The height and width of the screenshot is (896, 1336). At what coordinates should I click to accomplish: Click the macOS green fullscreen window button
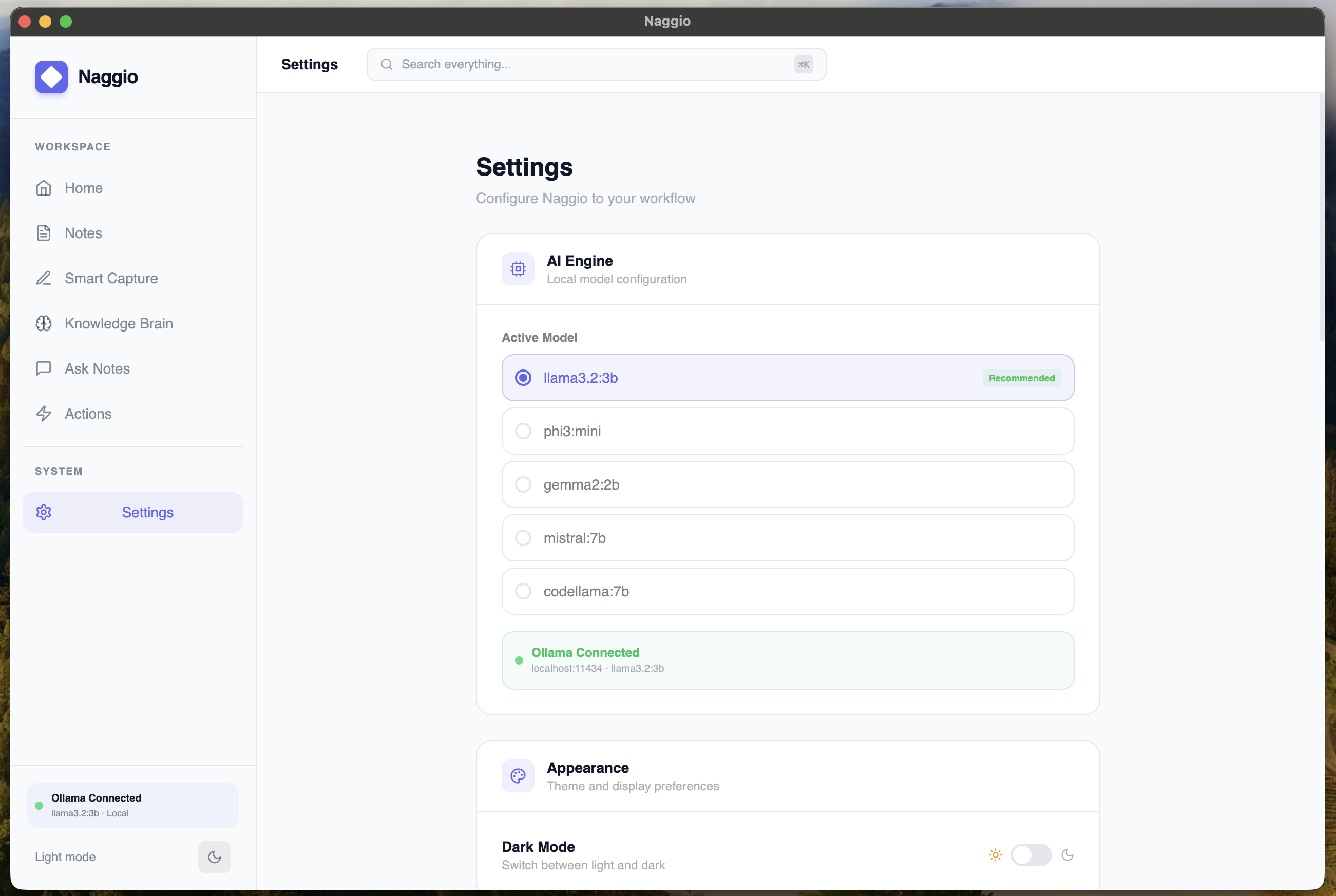(66, 22)
